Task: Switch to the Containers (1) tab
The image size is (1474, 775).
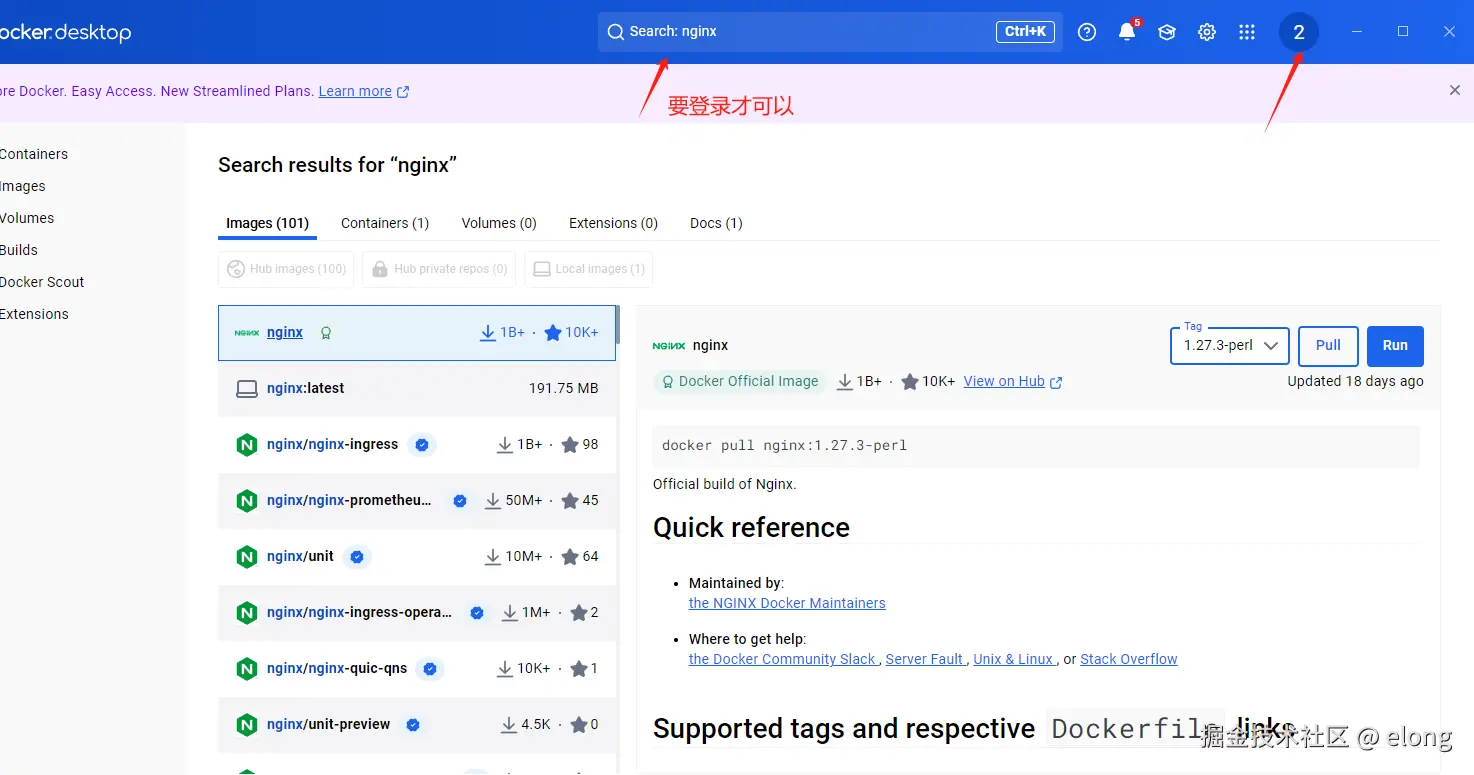Action: pyautogui.click(x=385, y=223)
